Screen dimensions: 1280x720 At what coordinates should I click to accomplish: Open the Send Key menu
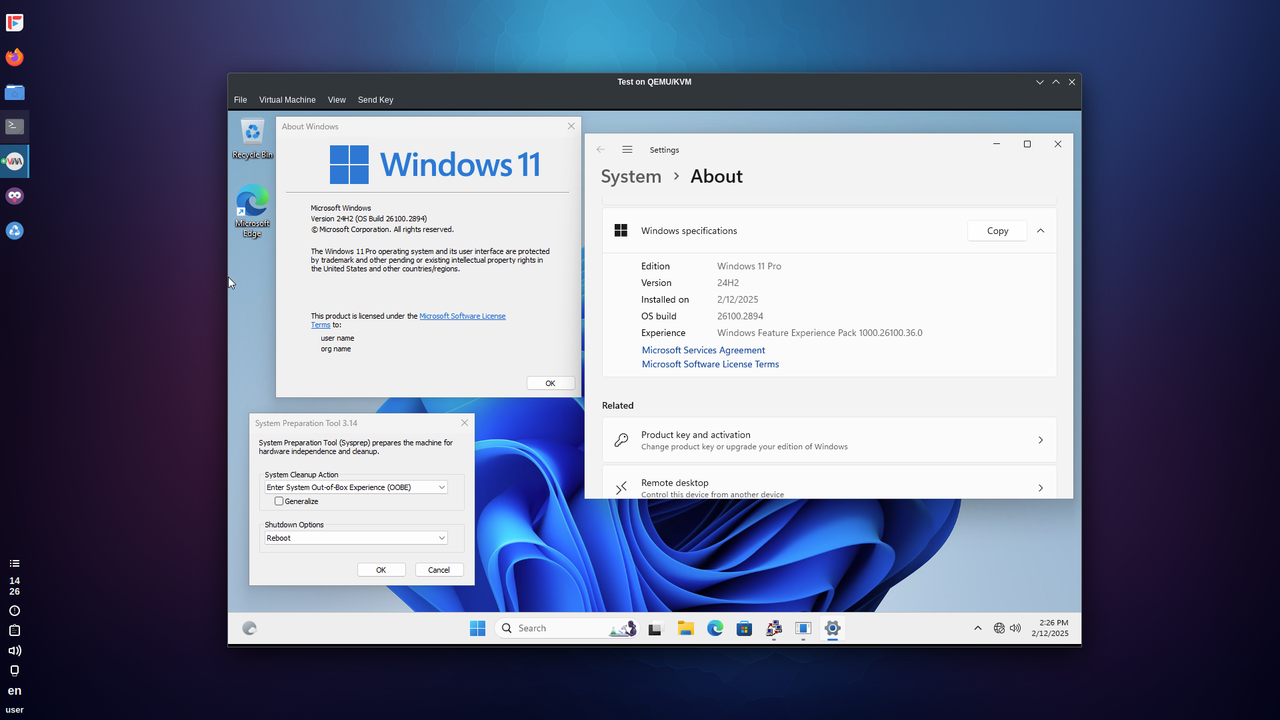pos(376,100)
